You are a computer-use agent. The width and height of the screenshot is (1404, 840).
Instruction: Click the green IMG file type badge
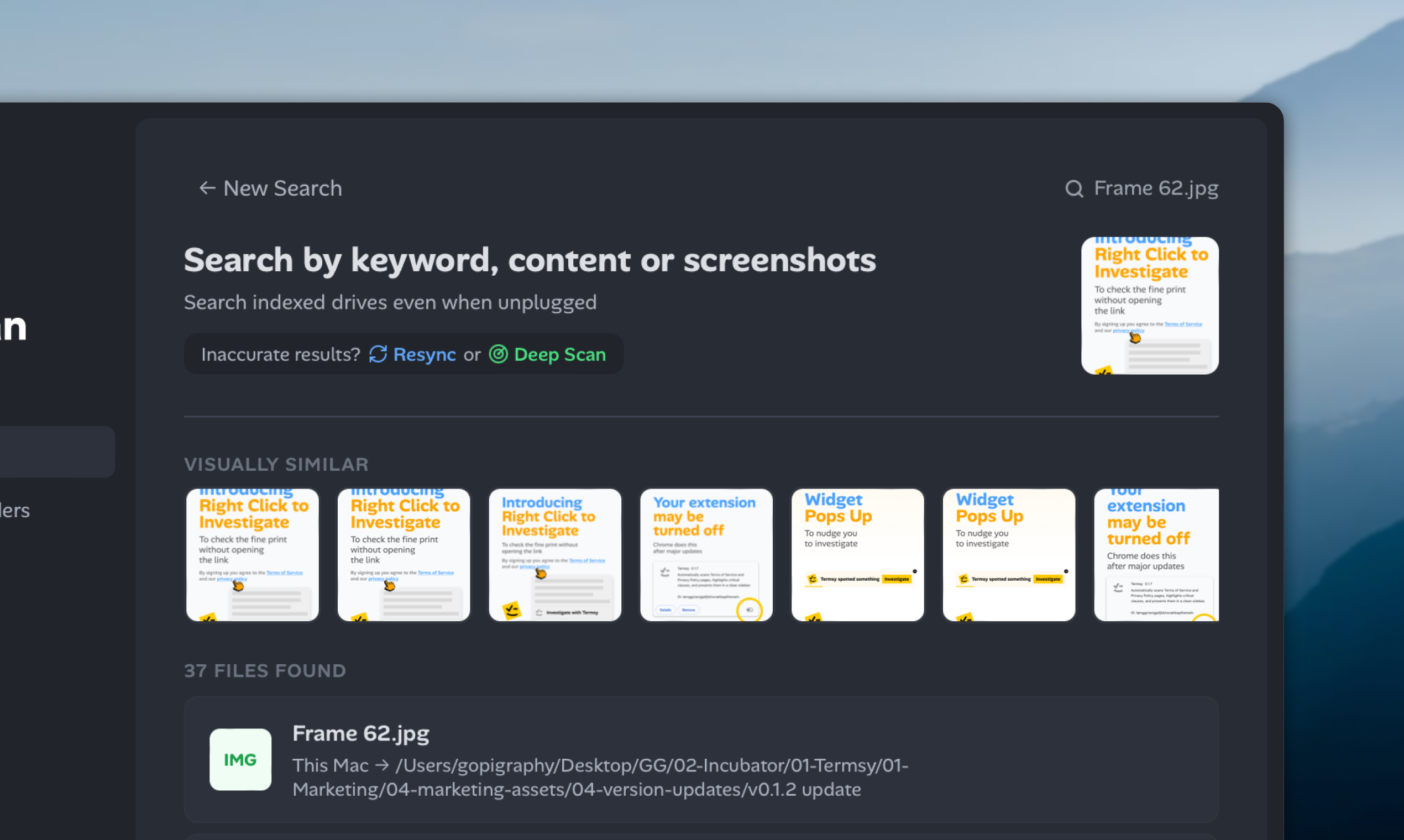[x=240, y=759]
